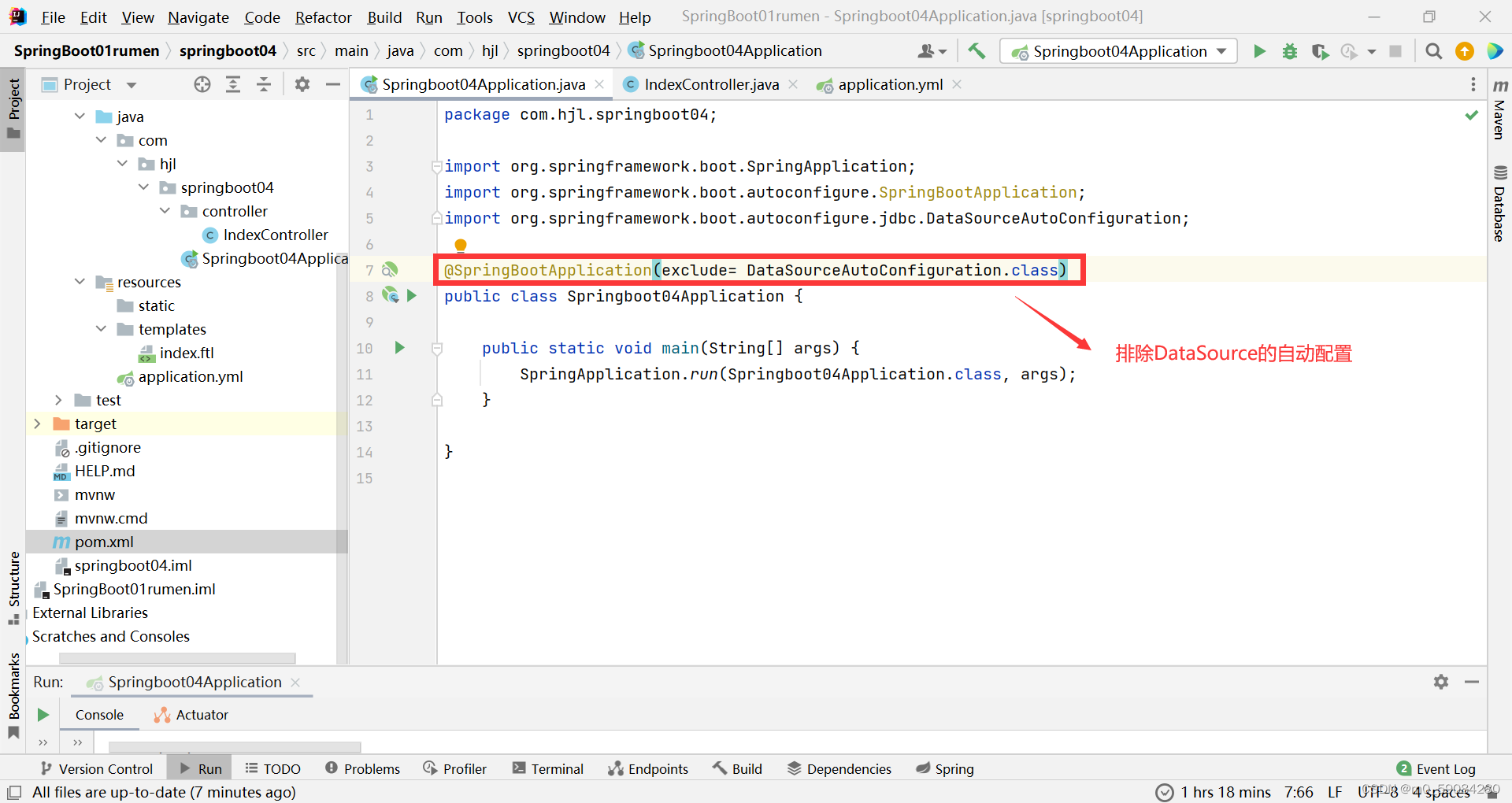
Task: Open Search Everywhere with the magnifier icon
Action: coord(1433,50)
